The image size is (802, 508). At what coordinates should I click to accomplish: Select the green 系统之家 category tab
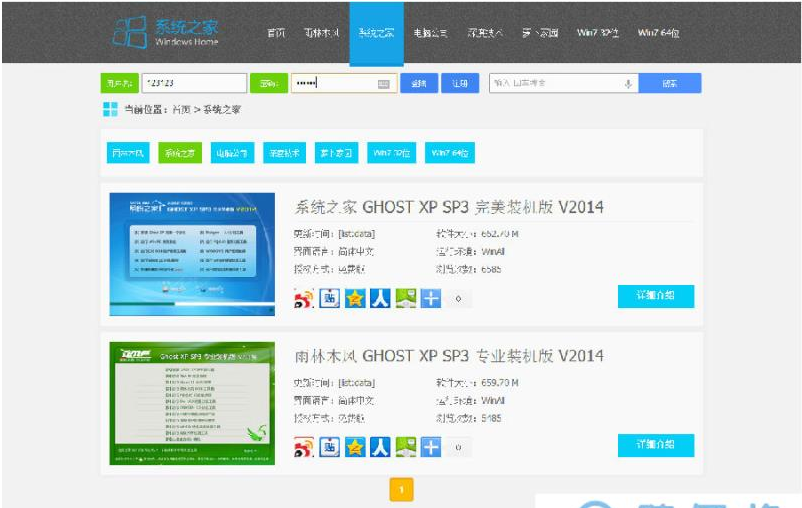point(181,153)
